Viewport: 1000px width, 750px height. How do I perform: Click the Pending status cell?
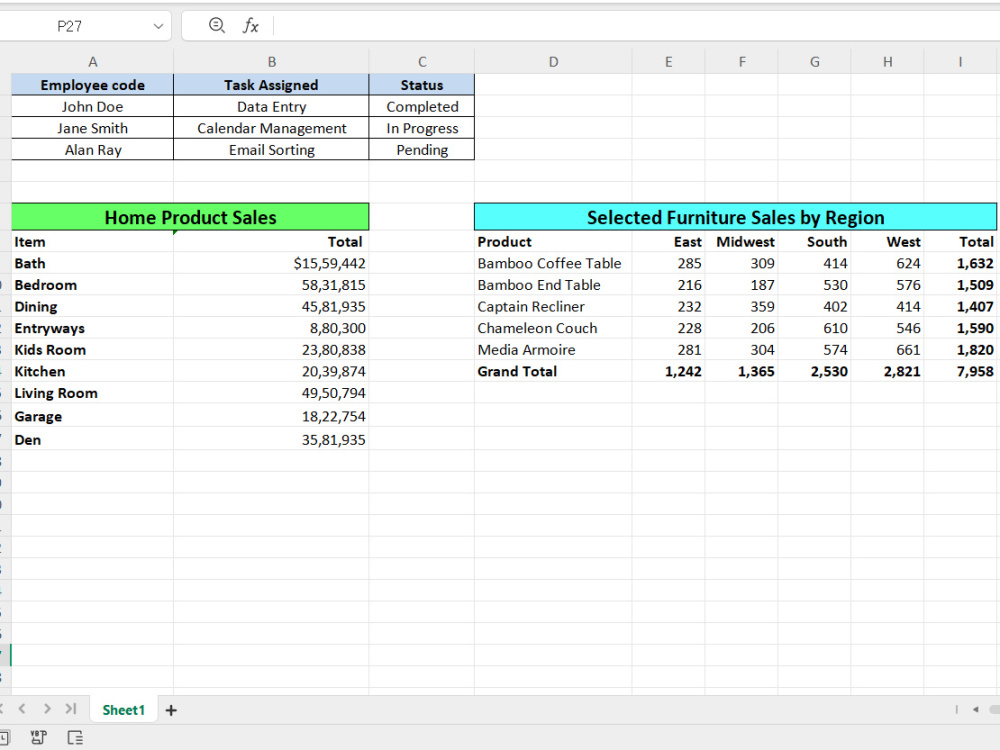coord(422,150)
